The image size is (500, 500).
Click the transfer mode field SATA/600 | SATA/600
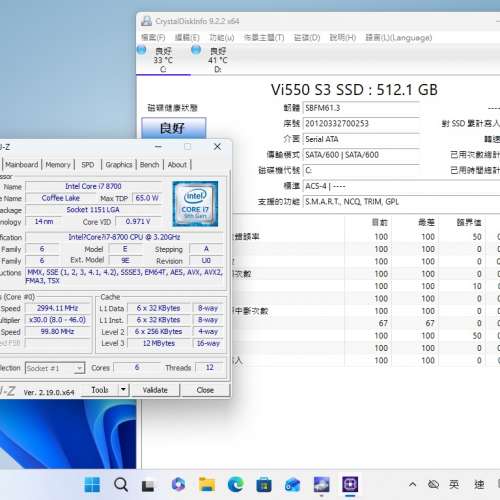(x=361, y=155)
